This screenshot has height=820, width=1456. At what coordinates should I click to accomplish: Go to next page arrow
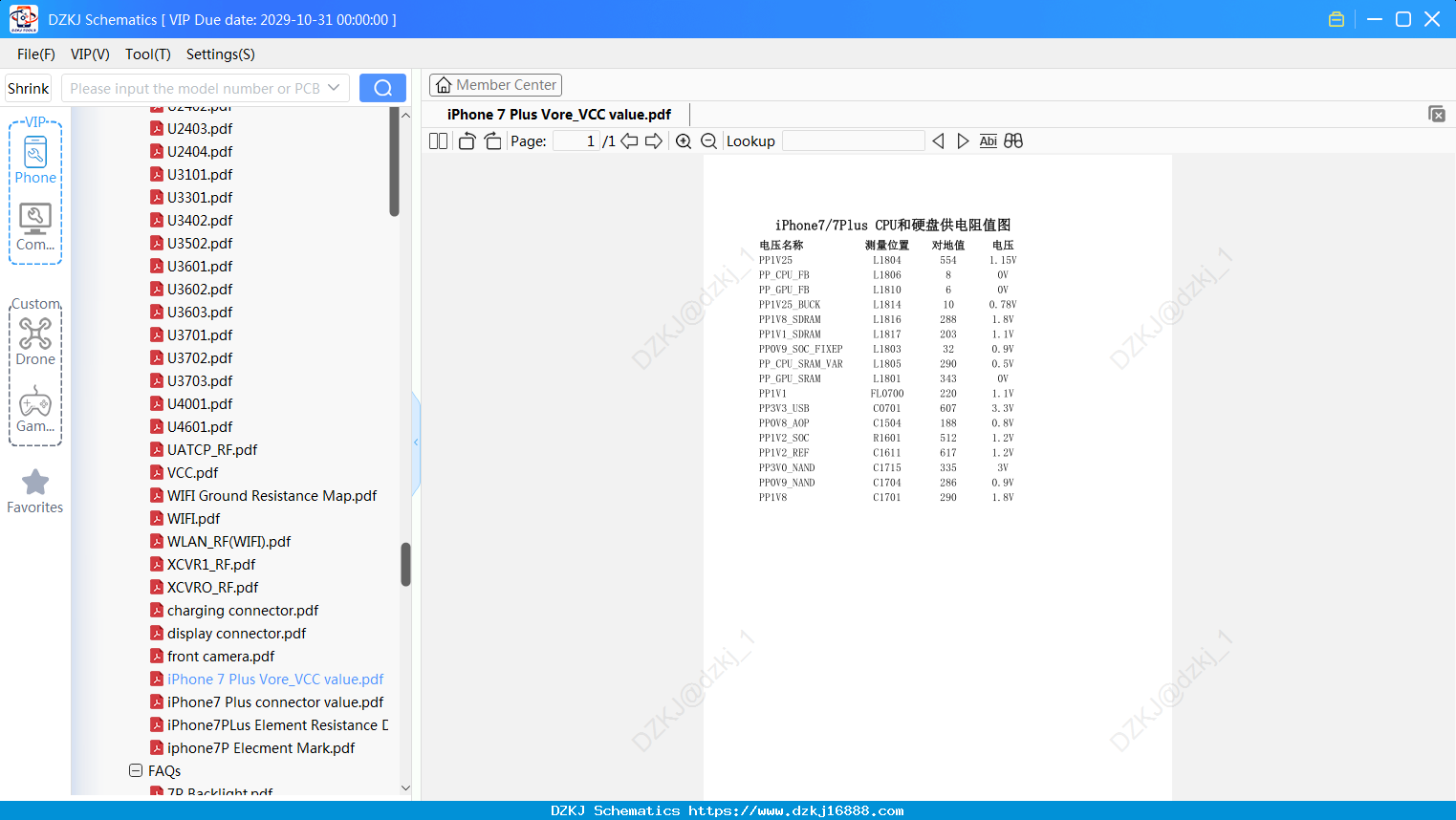pos(654,141)
